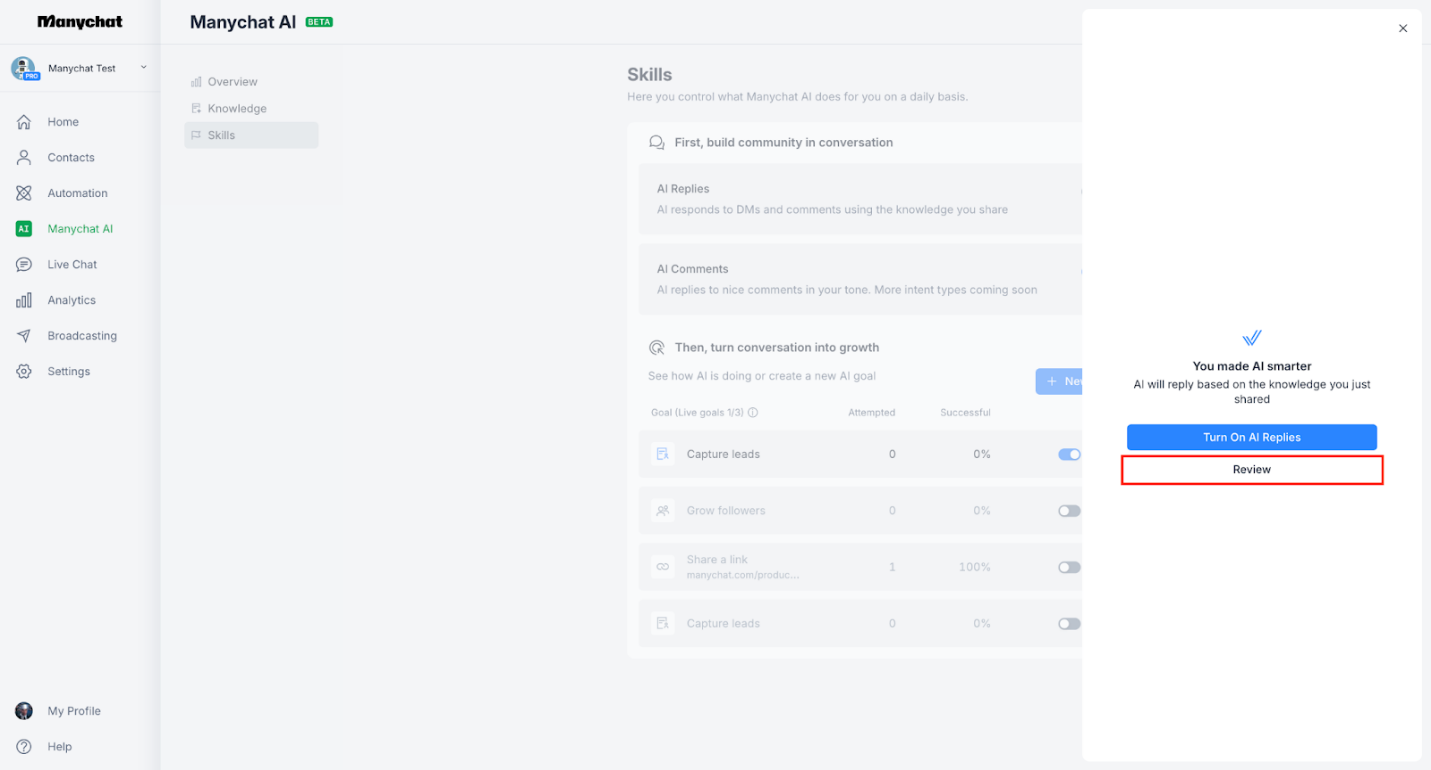Expand the Manychat Test account dropdown
The width and height of the screenshot is (1431, 770).
(x=143, y=68)
